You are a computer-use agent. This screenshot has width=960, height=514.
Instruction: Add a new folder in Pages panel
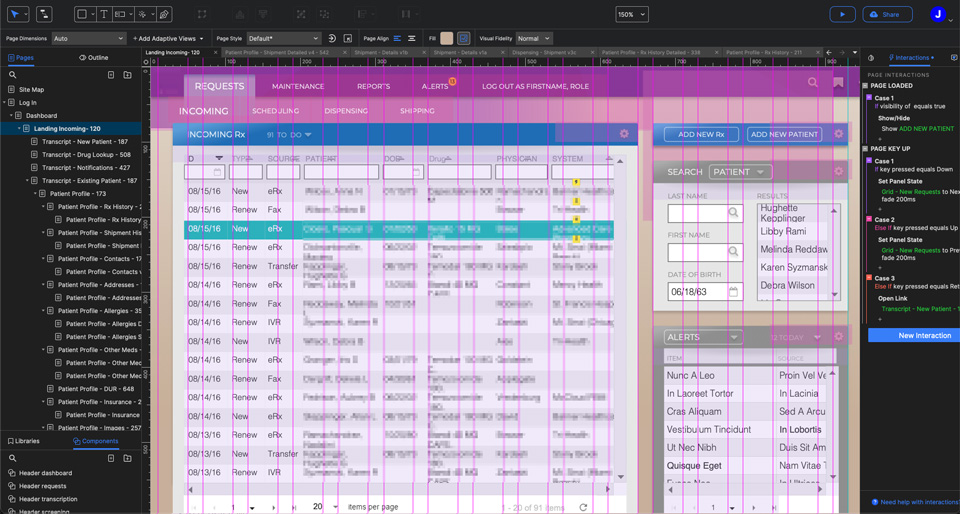coord(127,75)
